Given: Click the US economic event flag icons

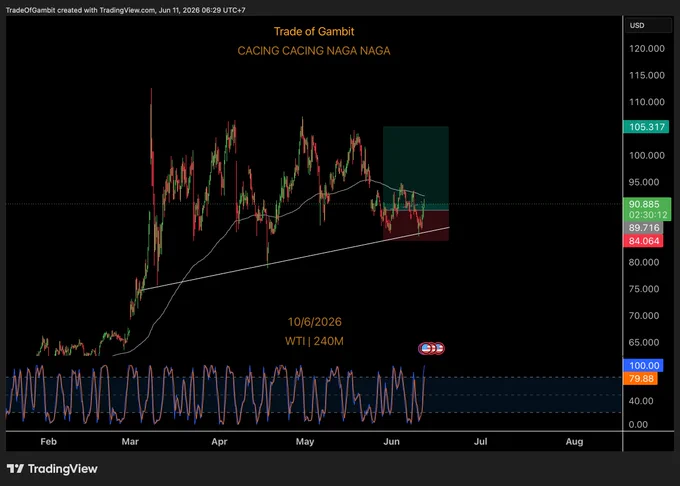Looking at the screenshot, I should click(x=432, y=348).
